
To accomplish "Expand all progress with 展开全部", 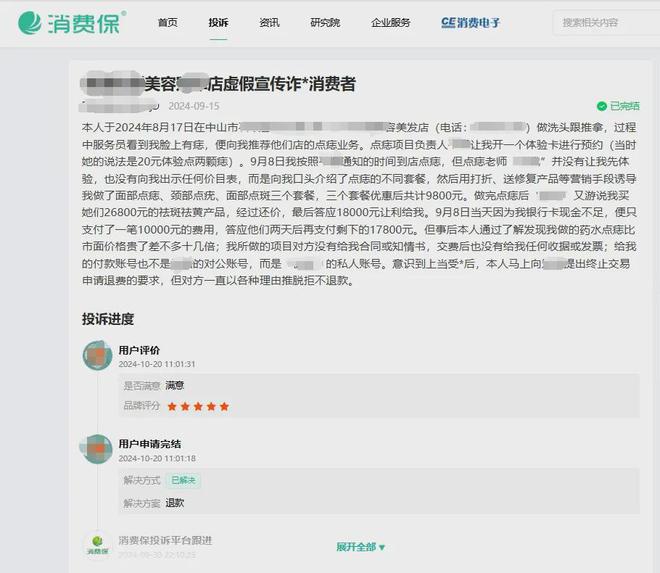I will [360, 547].
